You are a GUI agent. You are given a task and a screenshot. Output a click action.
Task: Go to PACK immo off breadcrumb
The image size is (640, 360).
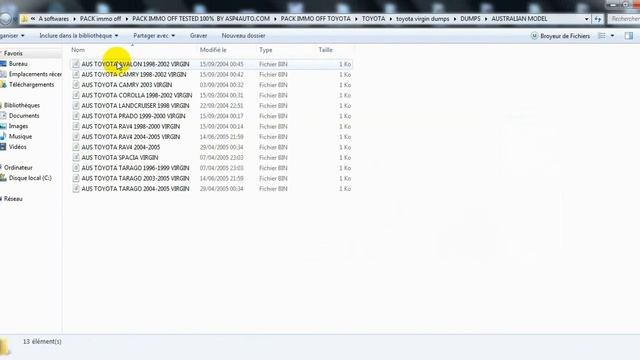(x=100, y=19)
